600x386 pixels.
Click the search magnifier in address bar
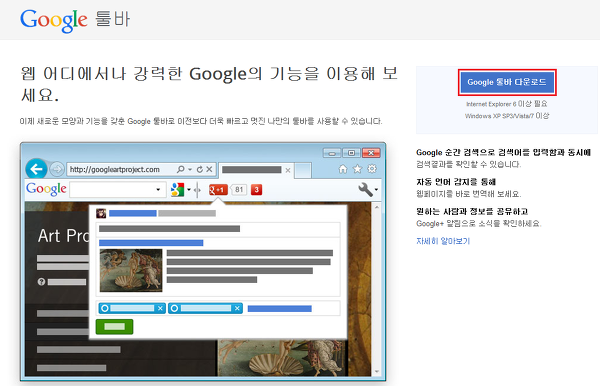coord(181,169)
